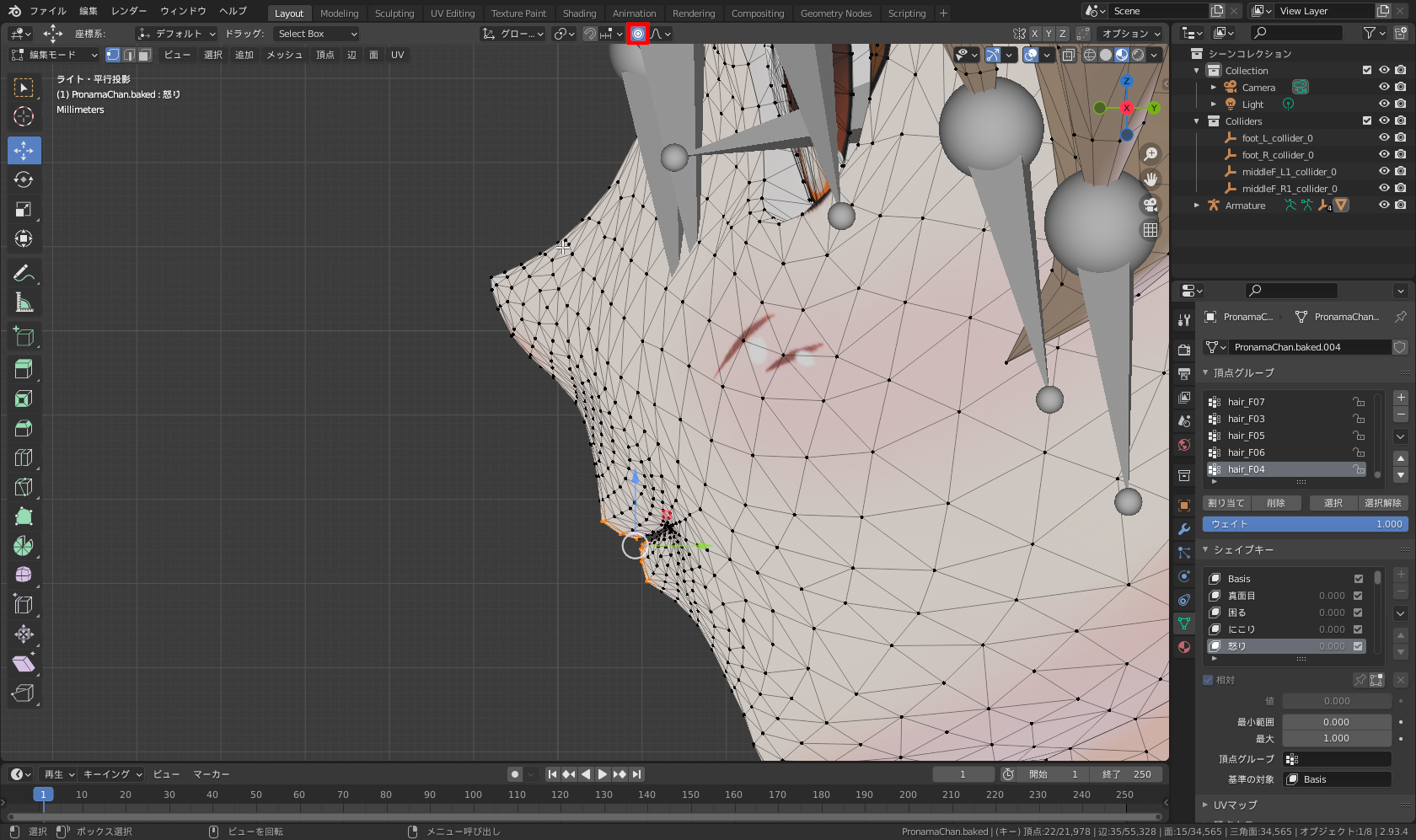Select the Scale tool
The width and height of the screenshot is (1416, 840).
pos(24,210)
